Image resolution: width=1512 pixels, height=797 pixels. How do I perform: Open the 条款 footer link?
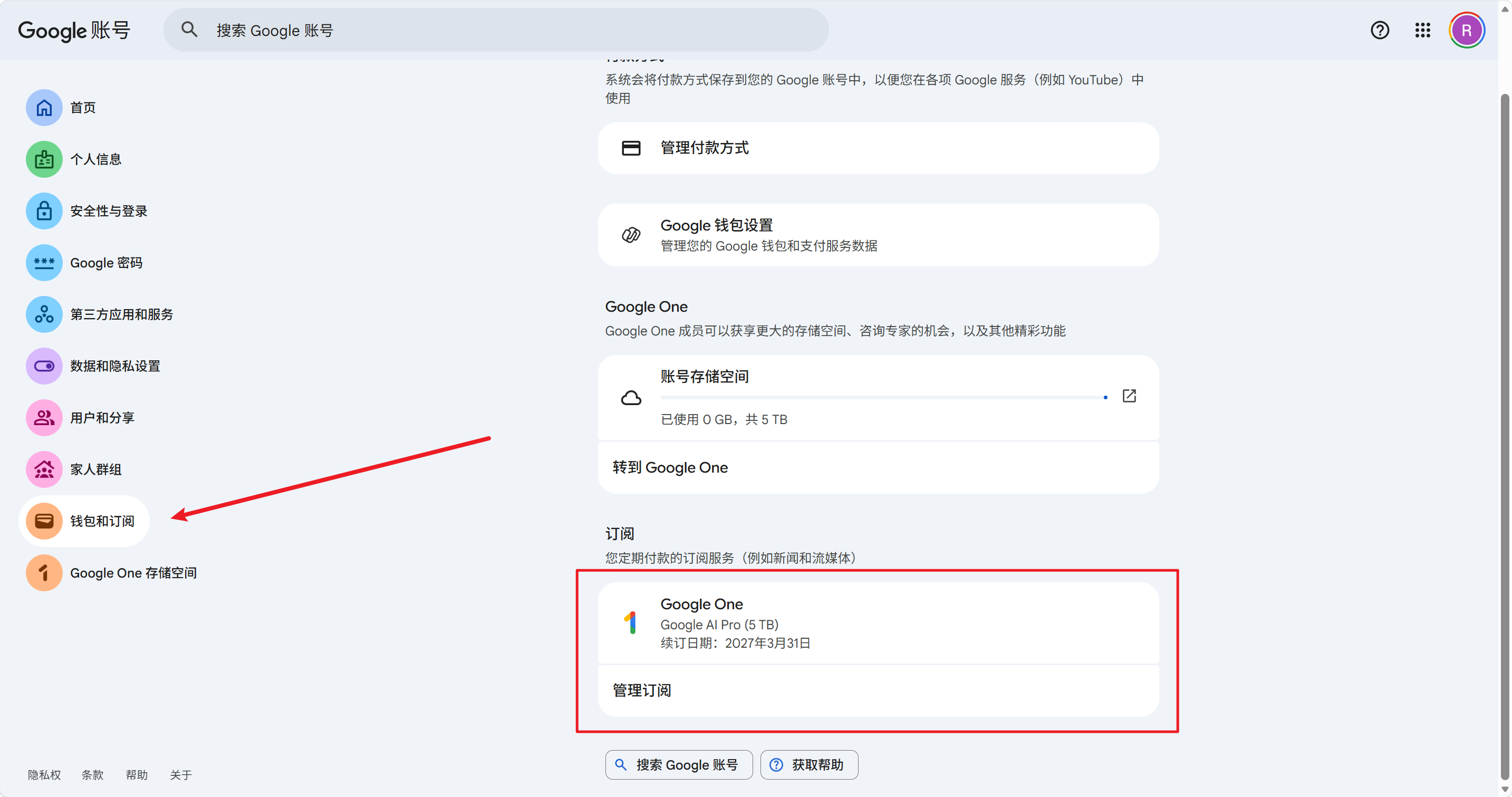pyautogui.click(x=92, y=775)
